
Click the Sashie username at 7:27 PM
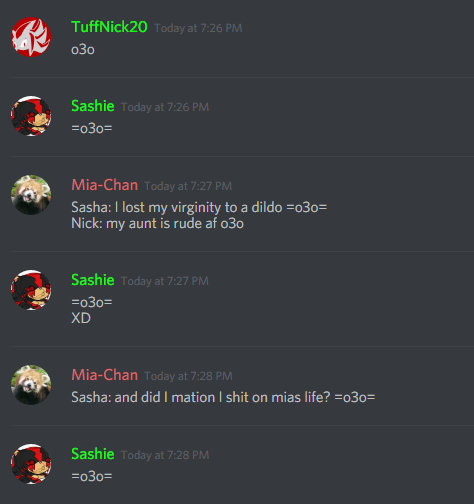93,280
